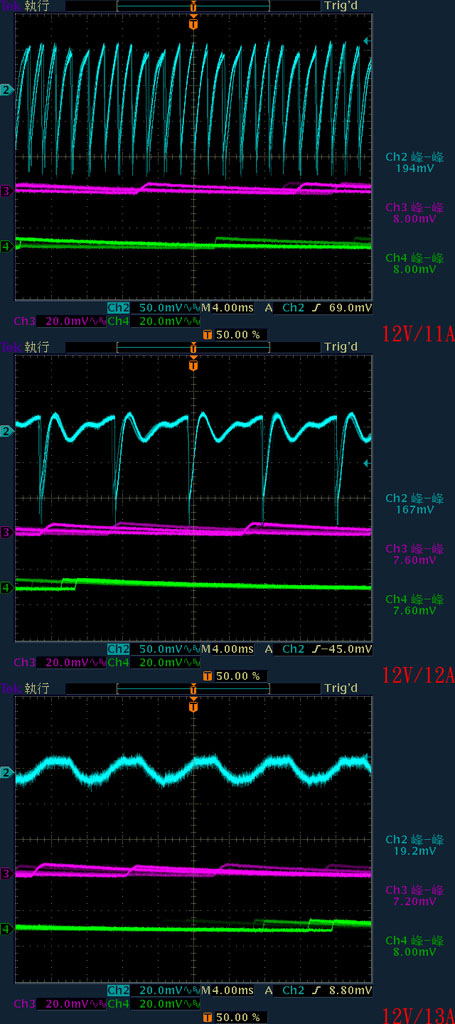455x1024 pixels.
Task: Click the red 12V/11A label
Action: (x=418, y=334)
